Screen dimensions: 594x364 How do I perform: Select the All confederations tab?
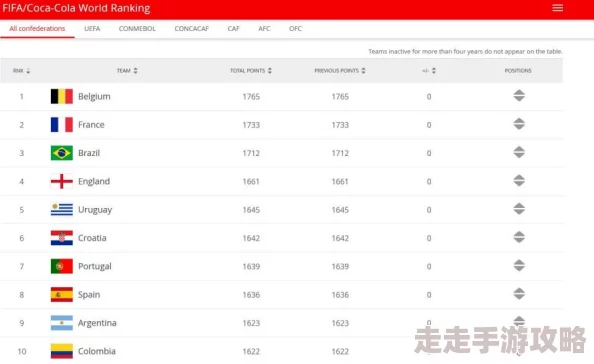37,28
